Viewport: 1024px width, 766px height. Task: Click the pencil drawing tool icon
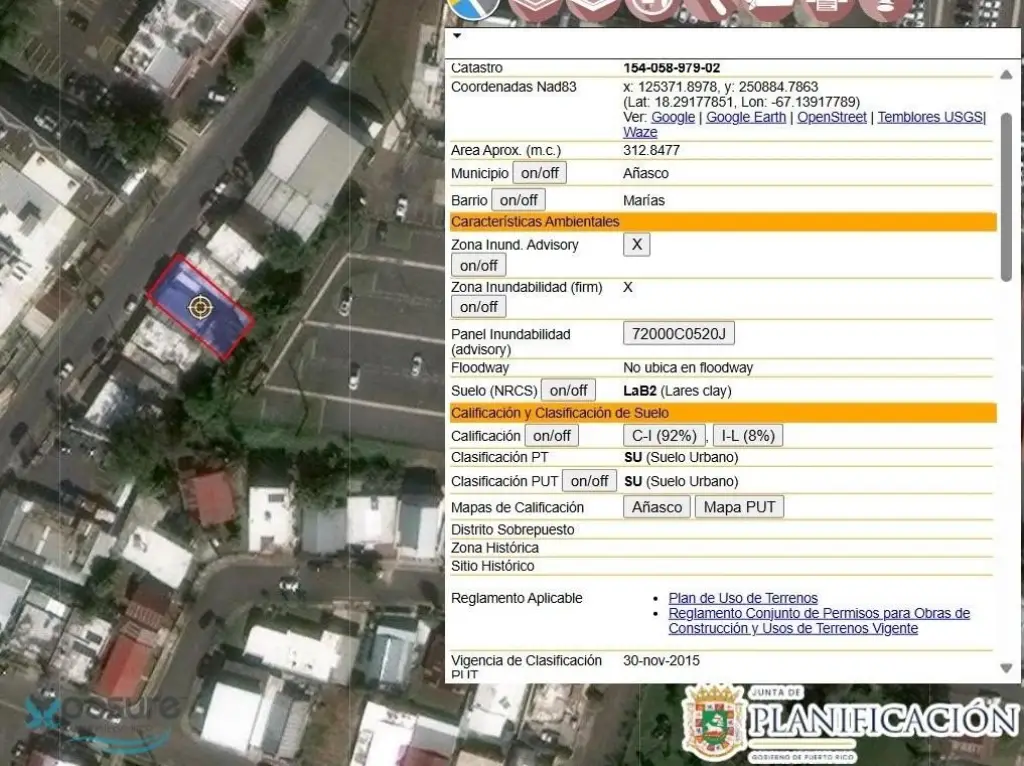click(711, 8)
